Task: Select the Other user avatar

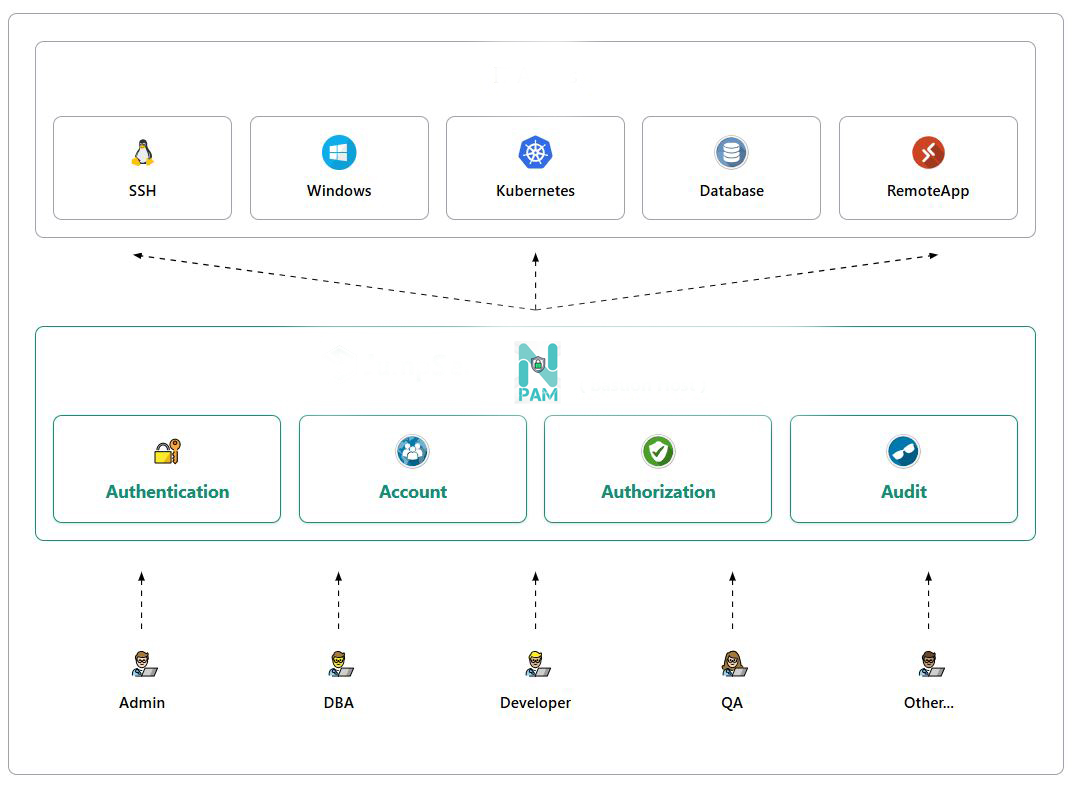Action: tap(929, 664)
